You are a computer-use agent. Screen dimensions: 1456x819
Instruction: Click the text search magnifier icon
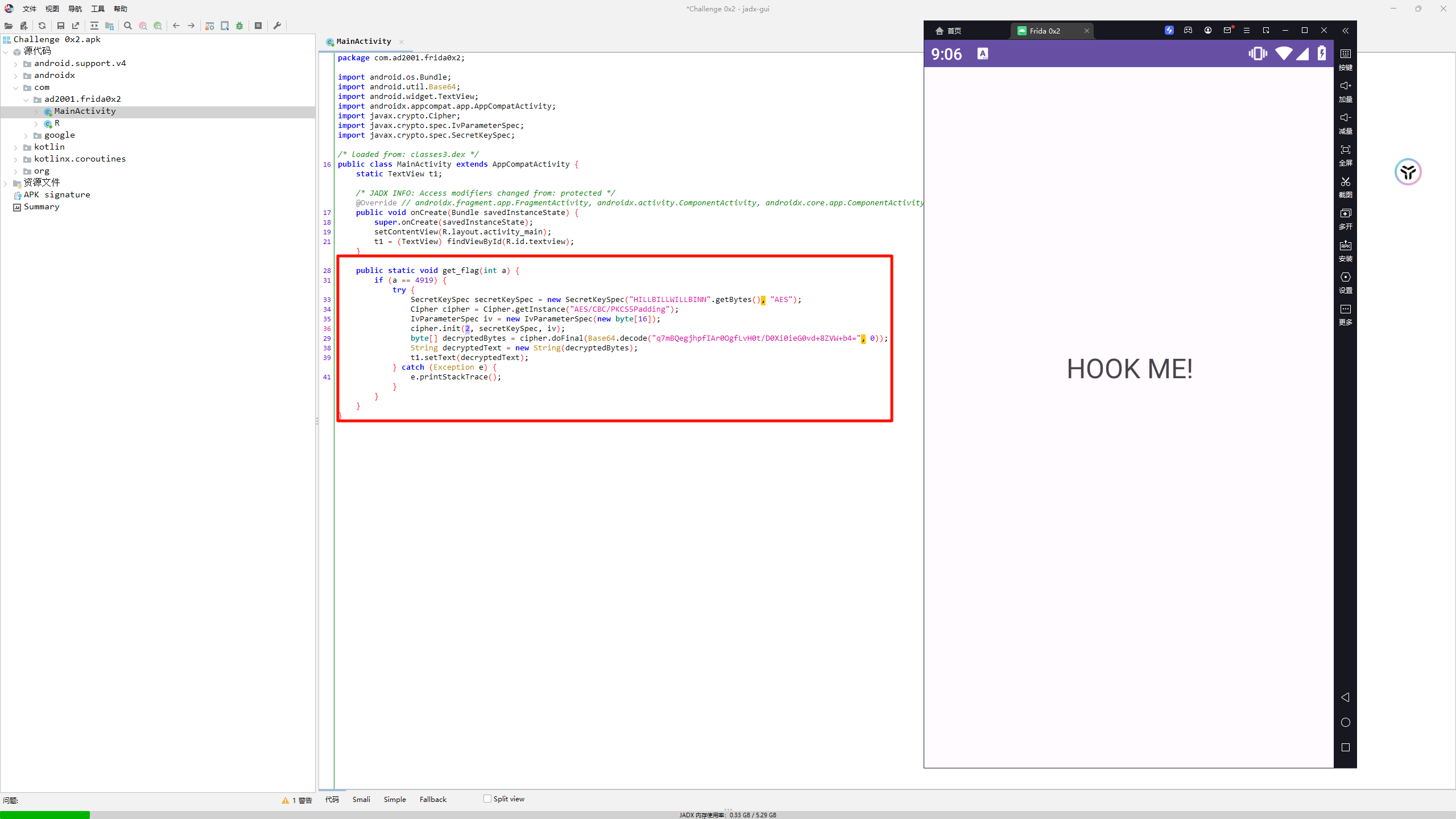click(128, 26)
